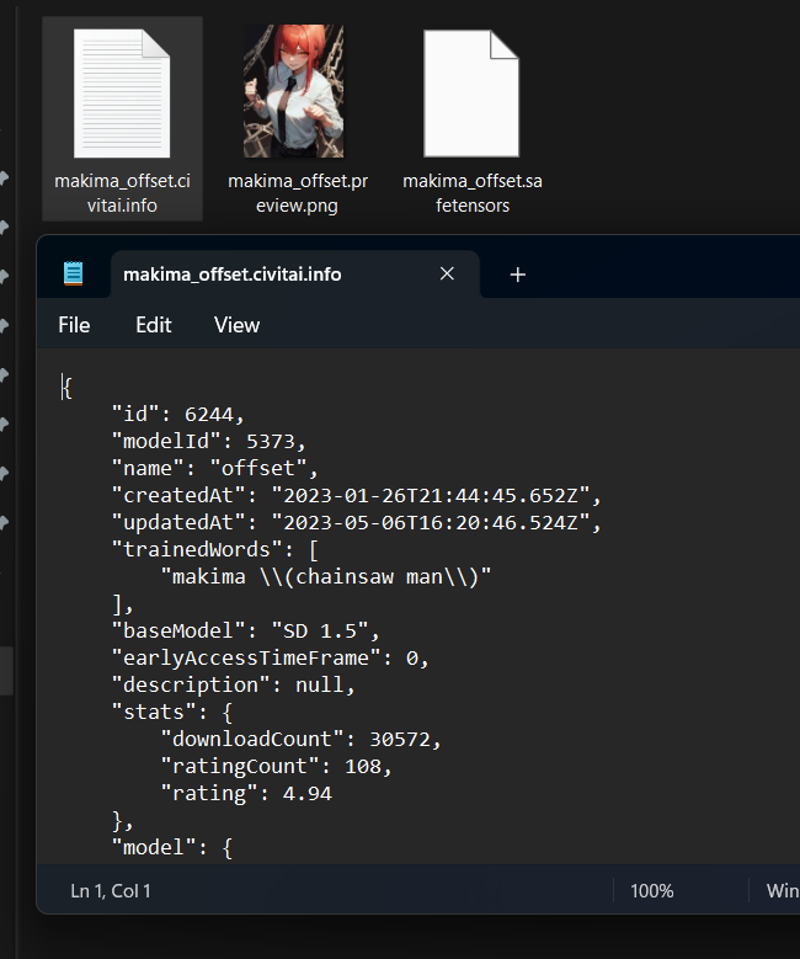Click the "trainedWords" line
800x959 pixels.
pos(215,549)
